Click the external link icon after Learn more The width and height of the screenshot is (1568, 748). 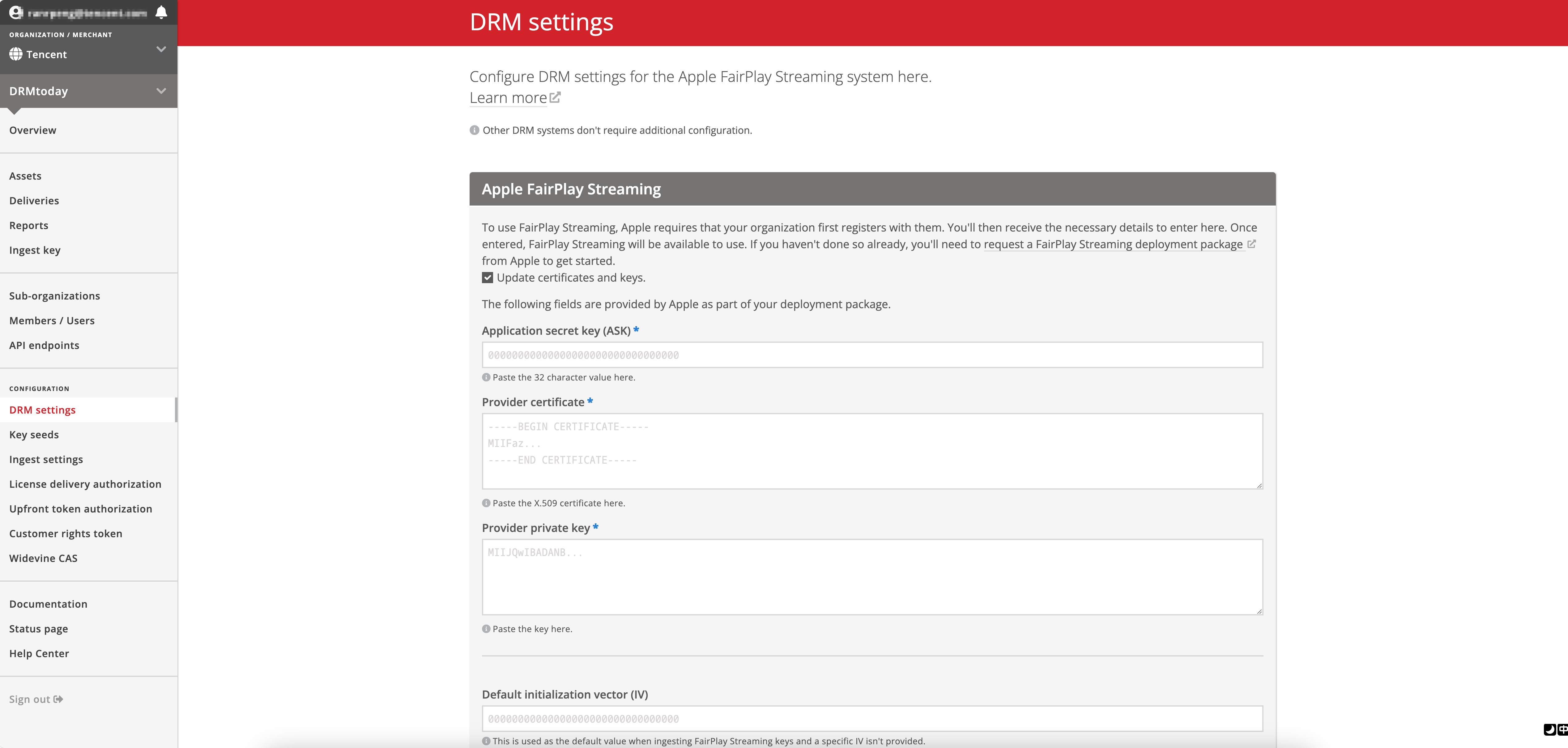tap(555, 97)
